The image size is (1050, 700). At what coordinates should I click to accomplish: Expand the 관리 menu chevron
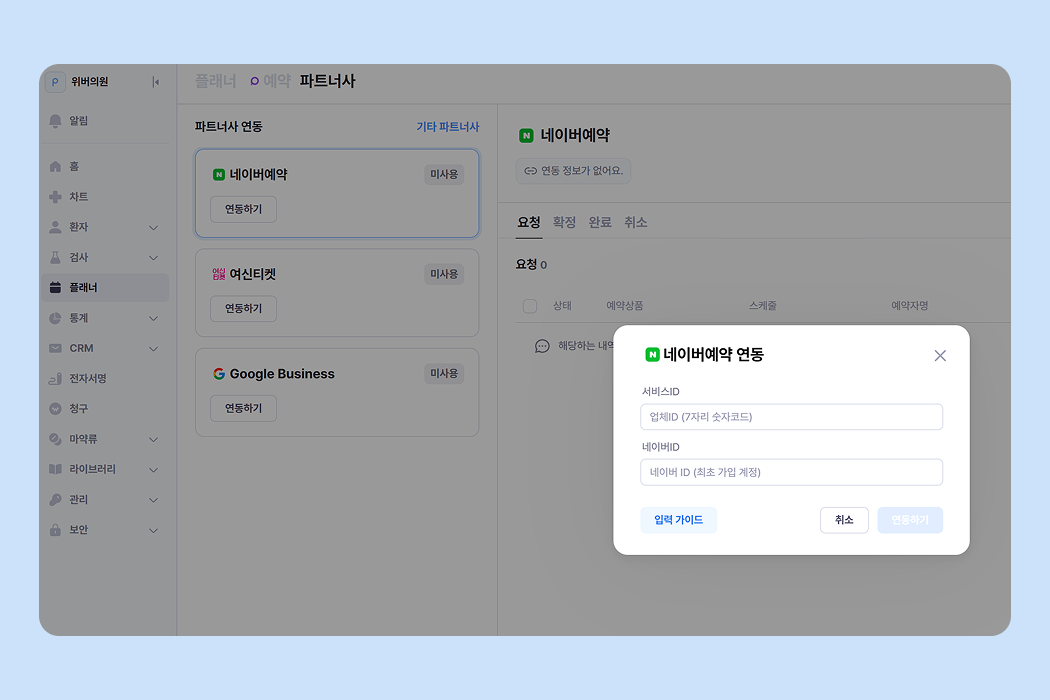[153, 500]
